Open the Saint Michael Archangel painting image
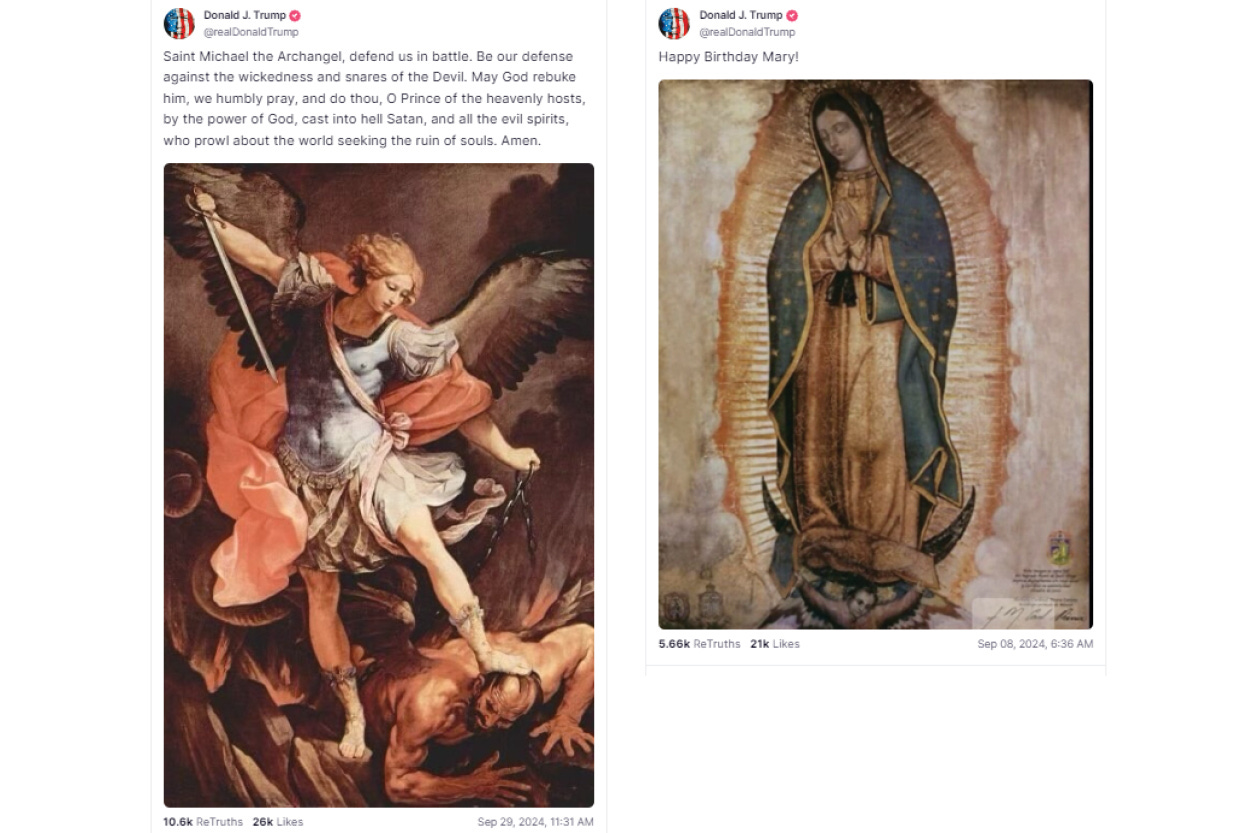Image resolution: width=1250 pixels, height=833 pixels. click(379, 485)
